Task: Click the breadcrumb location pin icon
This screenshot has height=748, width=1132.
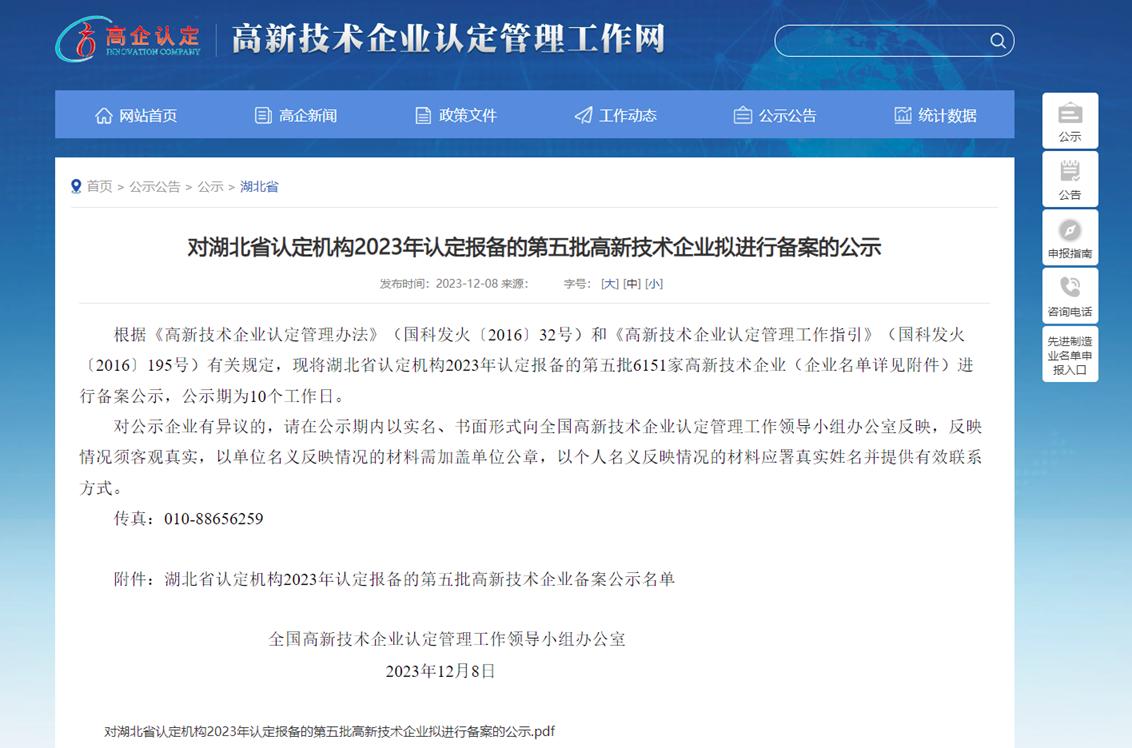Action: pos(75,185)
